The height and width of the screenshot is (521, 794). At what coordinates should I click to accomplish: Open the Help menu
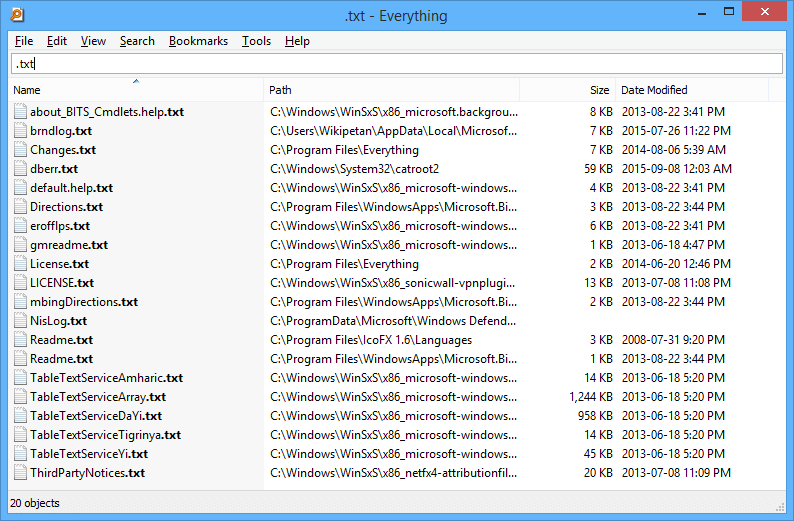297,41
